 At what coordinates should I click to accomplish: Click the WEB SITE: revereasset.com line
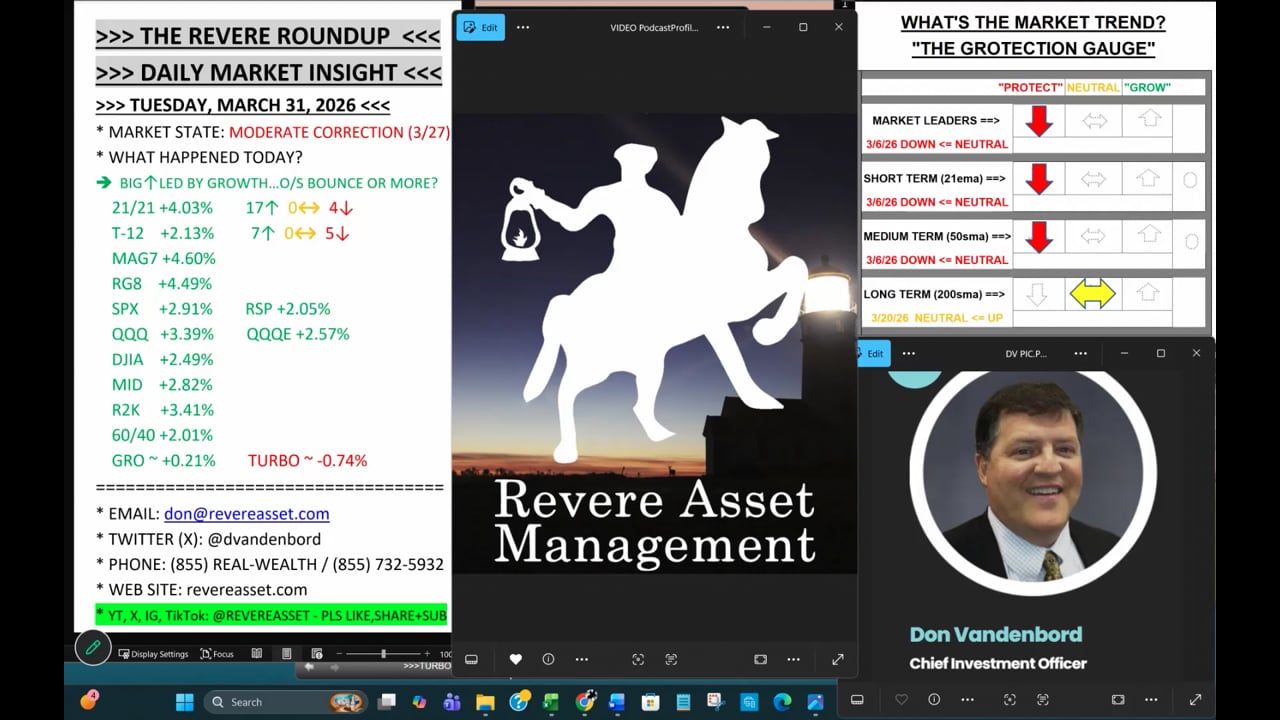pyautogui.click(x=202, y=590)
